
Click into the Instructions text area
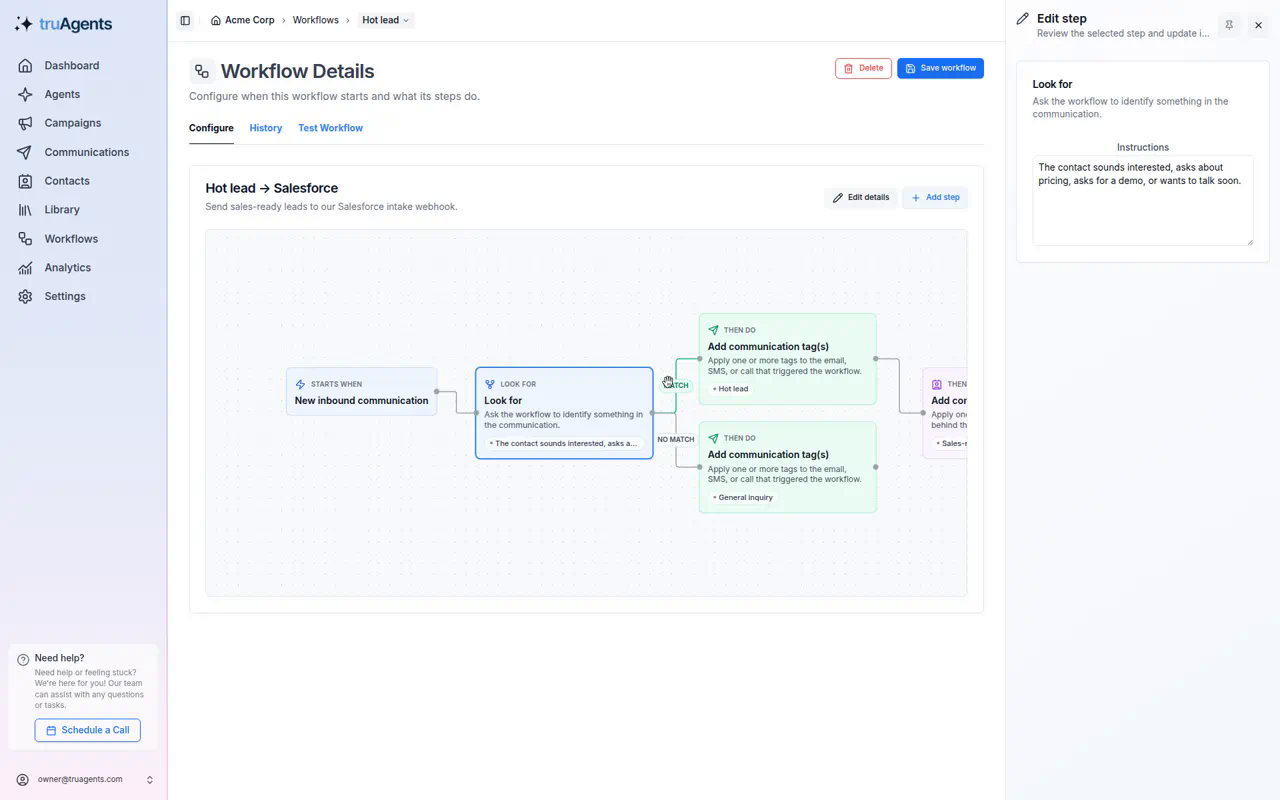pos(1143,200)
